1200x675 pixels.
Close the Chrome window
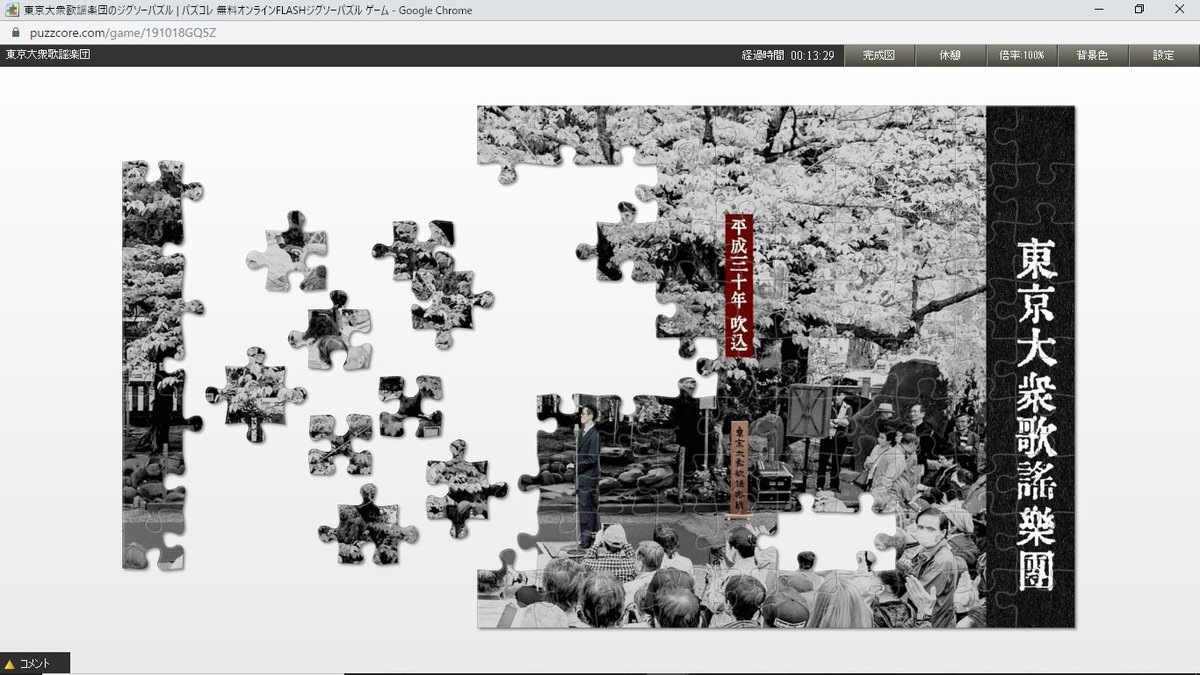click(1179, 10)
